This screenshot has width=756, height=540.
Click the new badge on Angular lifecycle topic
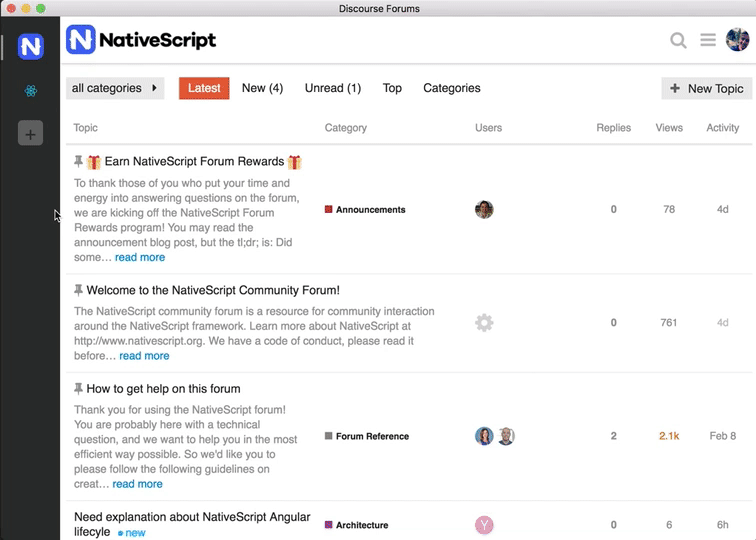click(x=132, y=533)
